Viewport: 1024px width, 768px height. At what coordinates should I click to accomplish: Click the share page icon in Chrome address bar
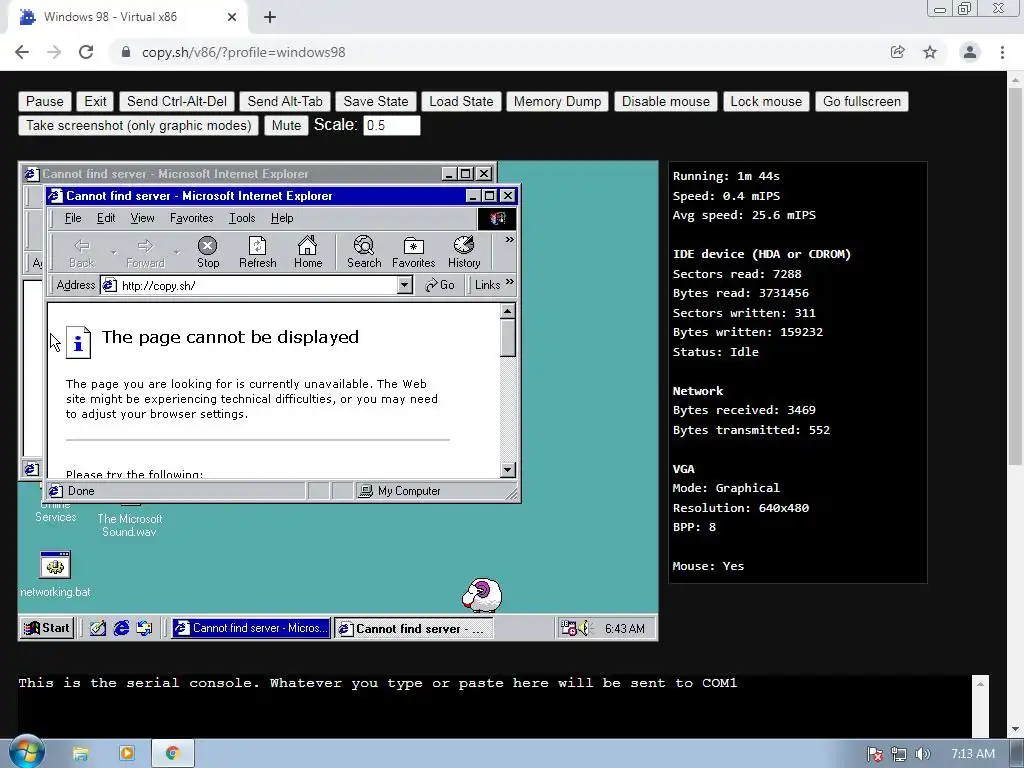(898, 52)
